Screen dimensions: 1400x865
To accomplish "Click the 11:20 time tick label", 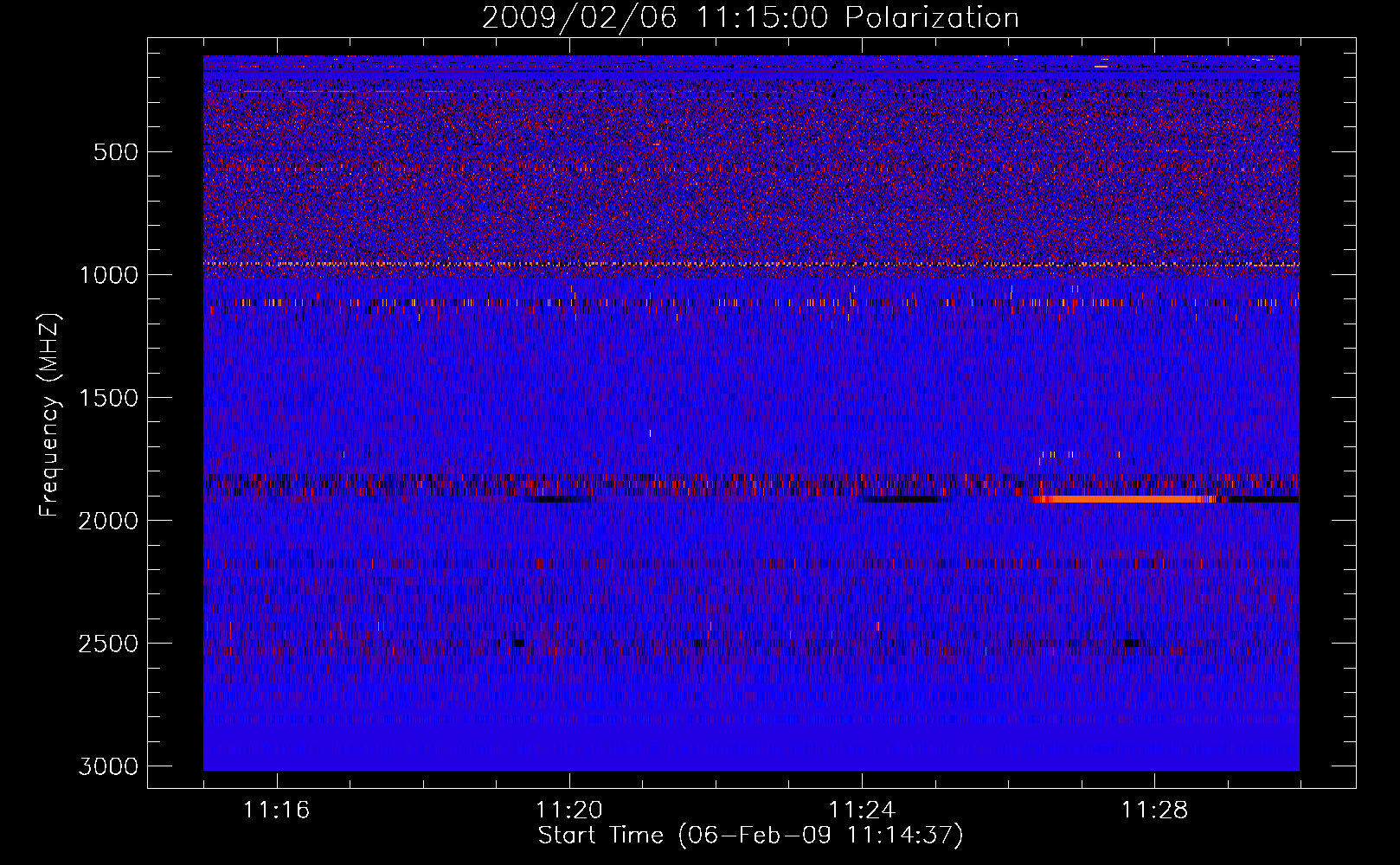I will [x=569, y=811].
